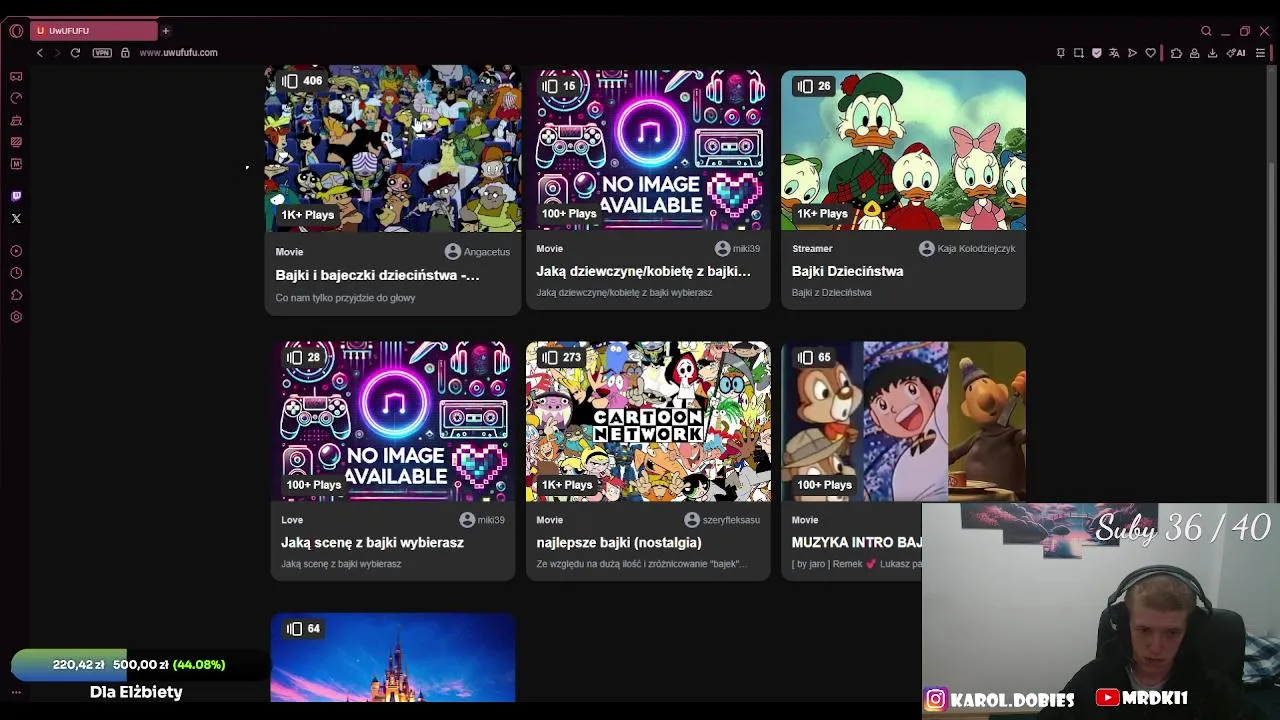
Task: Open Bajki i bajeczki dzieciństwa thumbnail
Action: (x=393, y=149)
